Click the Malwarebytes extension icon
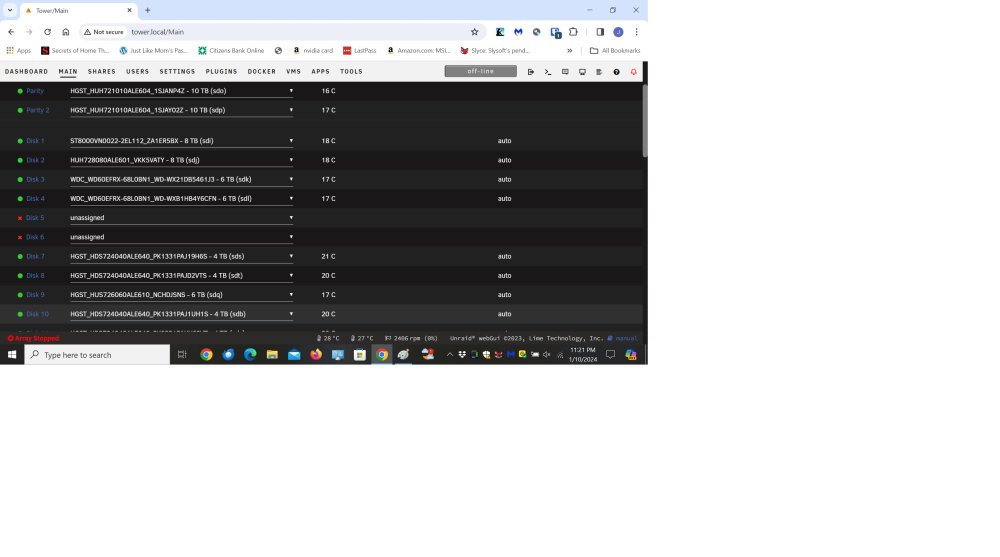Image resolution: width=1000 pixels, height=557 pixels. click(518, 32)
